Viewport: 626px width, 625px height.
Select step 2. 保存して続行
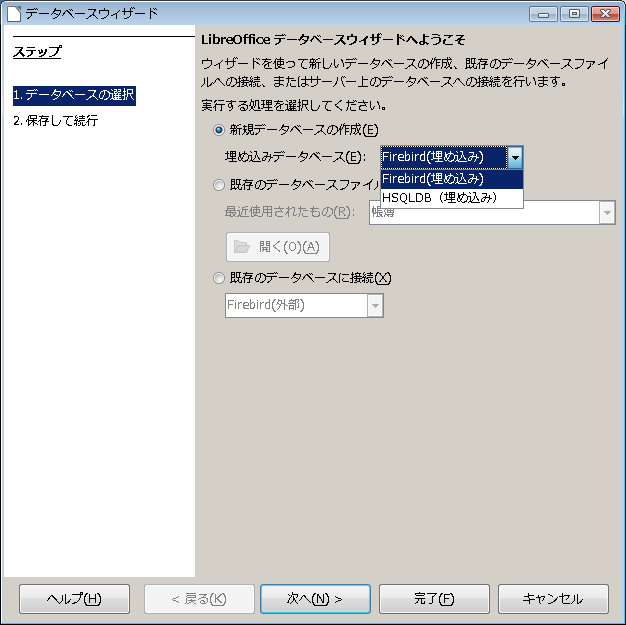[x=55, y=121]
